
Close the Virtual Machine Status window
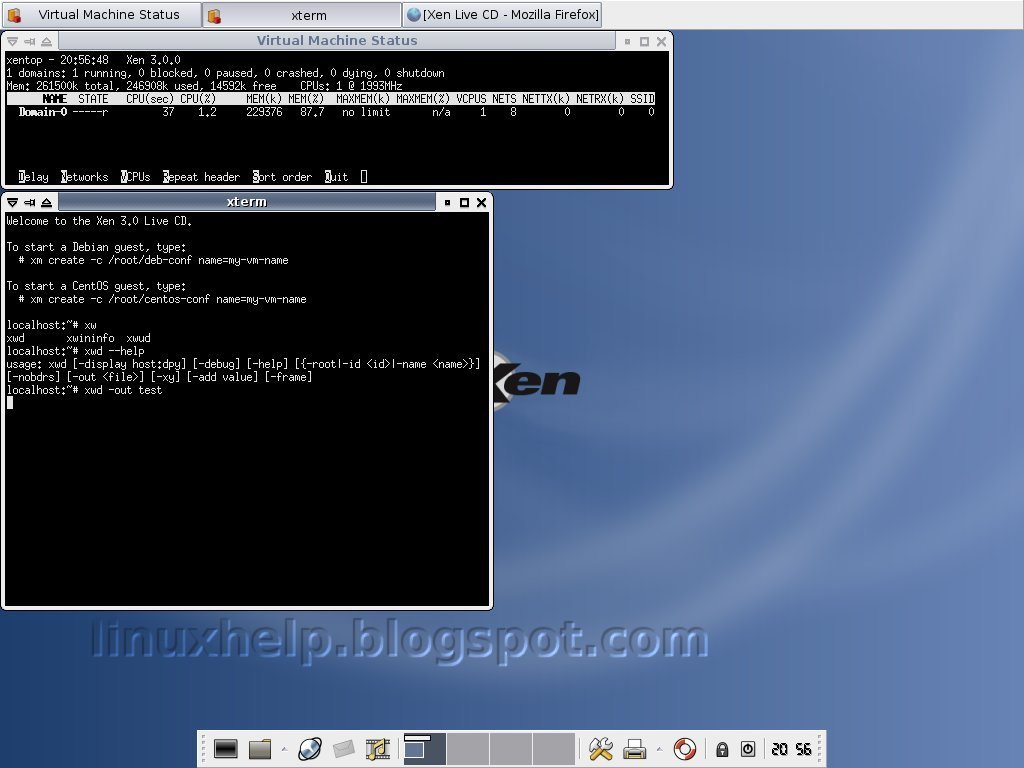(662, 41)
